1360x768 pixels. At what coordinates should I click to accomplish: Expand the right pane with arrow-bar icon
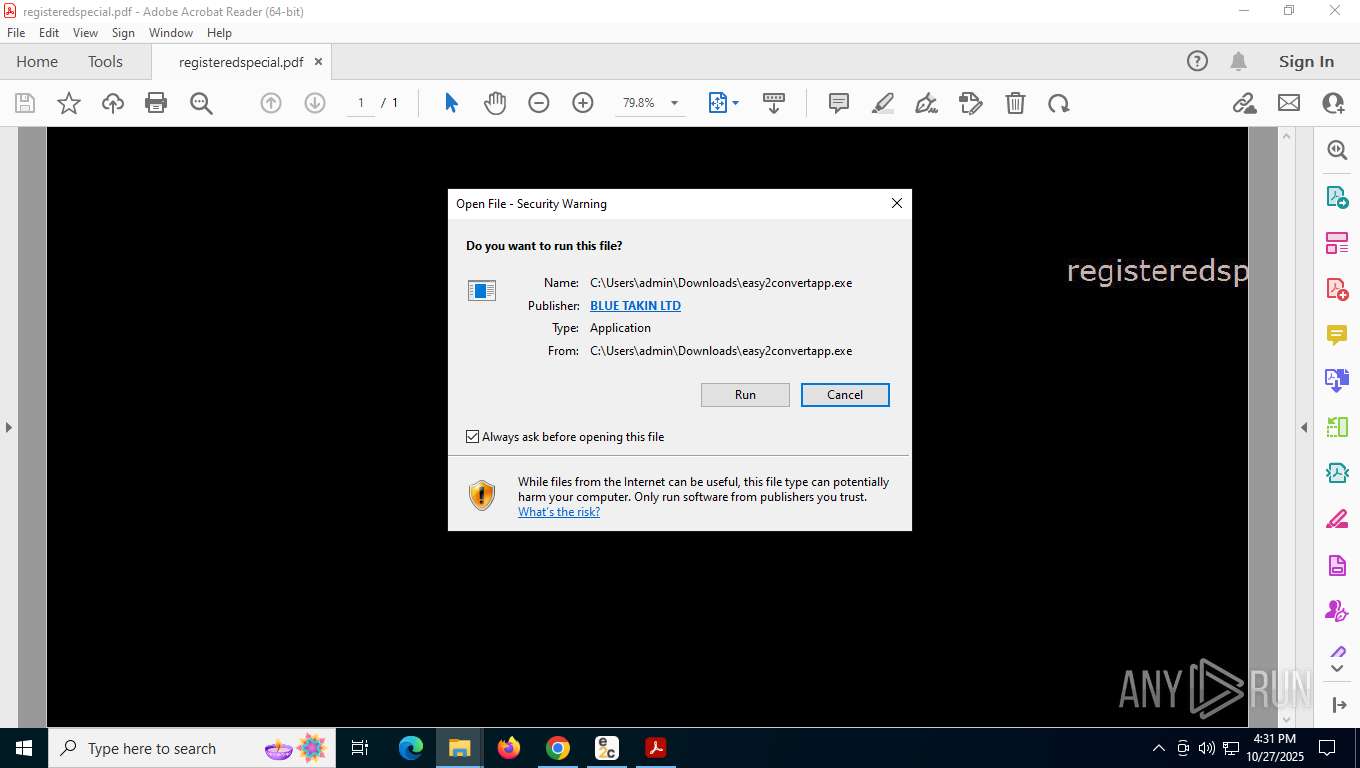[x=1340, y=705]
